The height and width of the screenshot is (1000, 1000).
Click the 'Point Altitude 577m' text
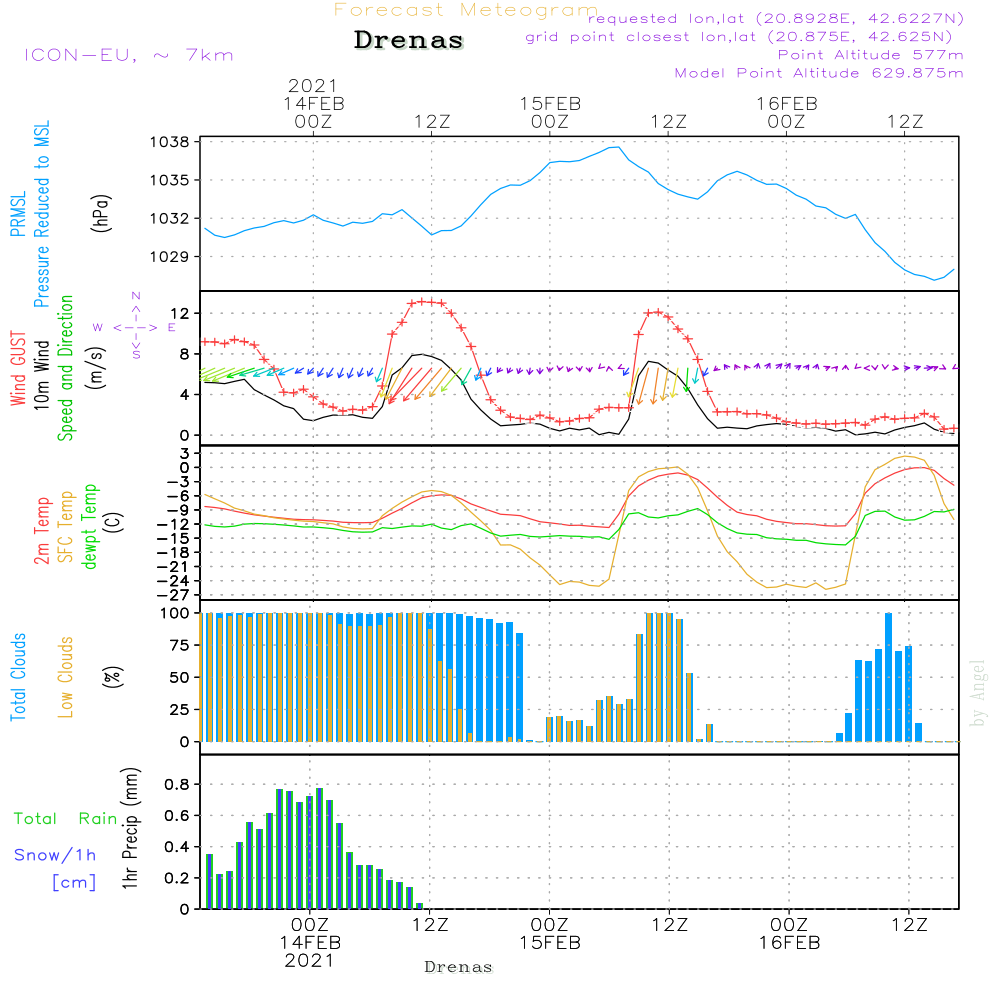[871, 55]
